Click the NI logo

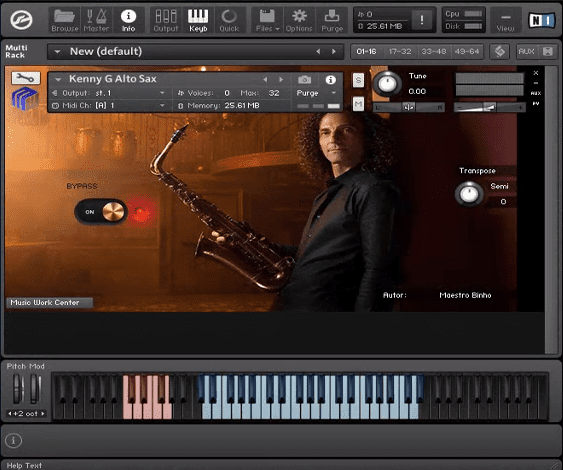[x=541, y=20]
